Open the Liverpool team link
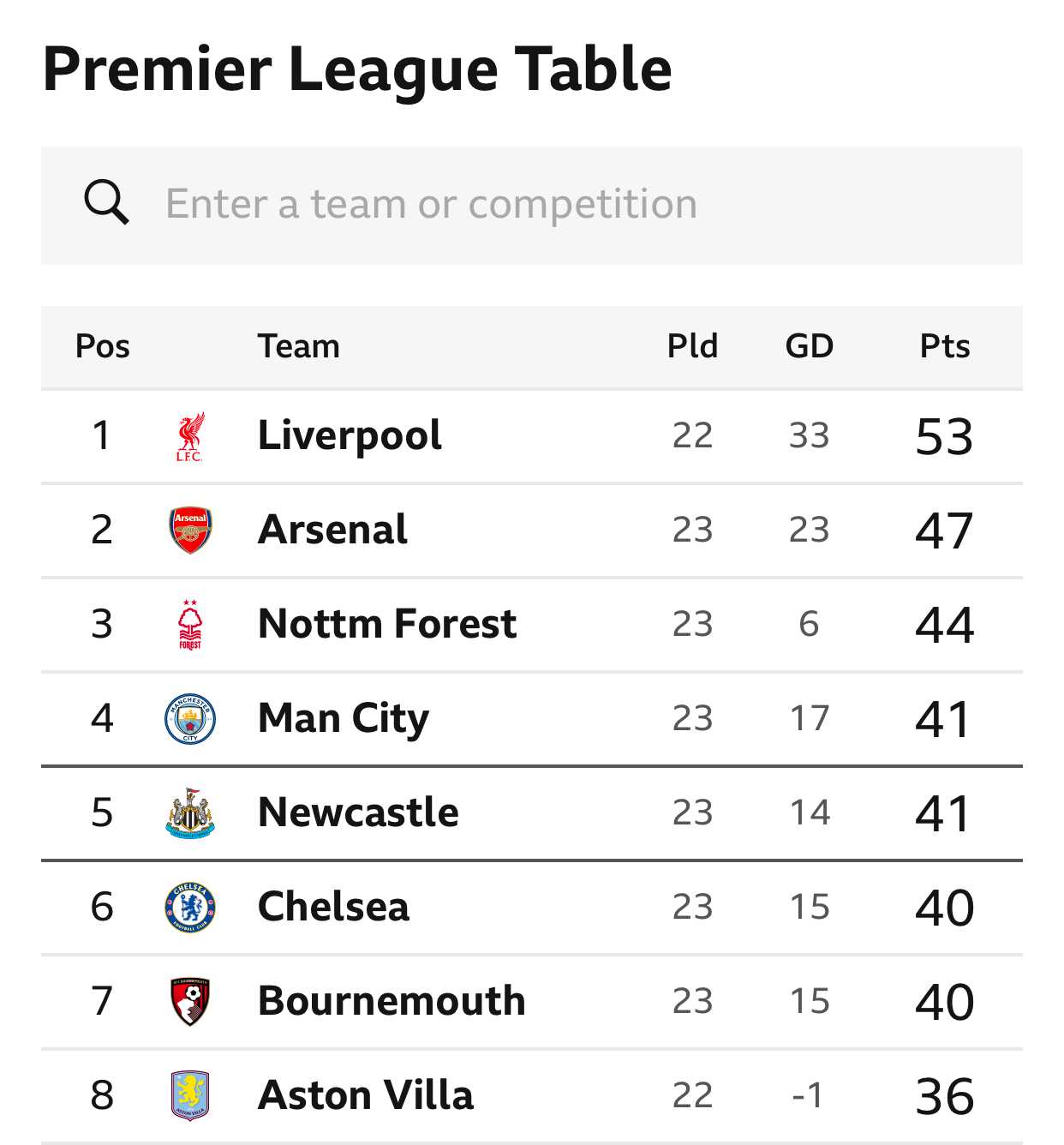Viewport: 1064px width, 1145px height. [350, 436]
